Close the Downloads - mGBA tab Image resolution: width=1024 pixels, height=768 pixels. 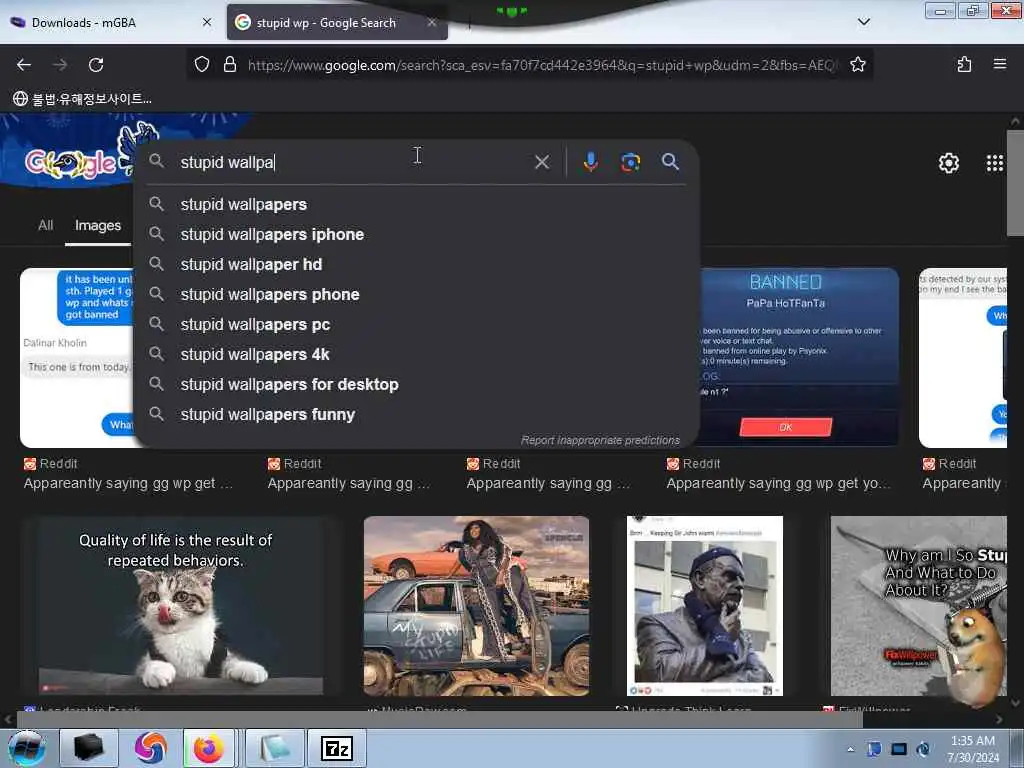tap(206, 22)
